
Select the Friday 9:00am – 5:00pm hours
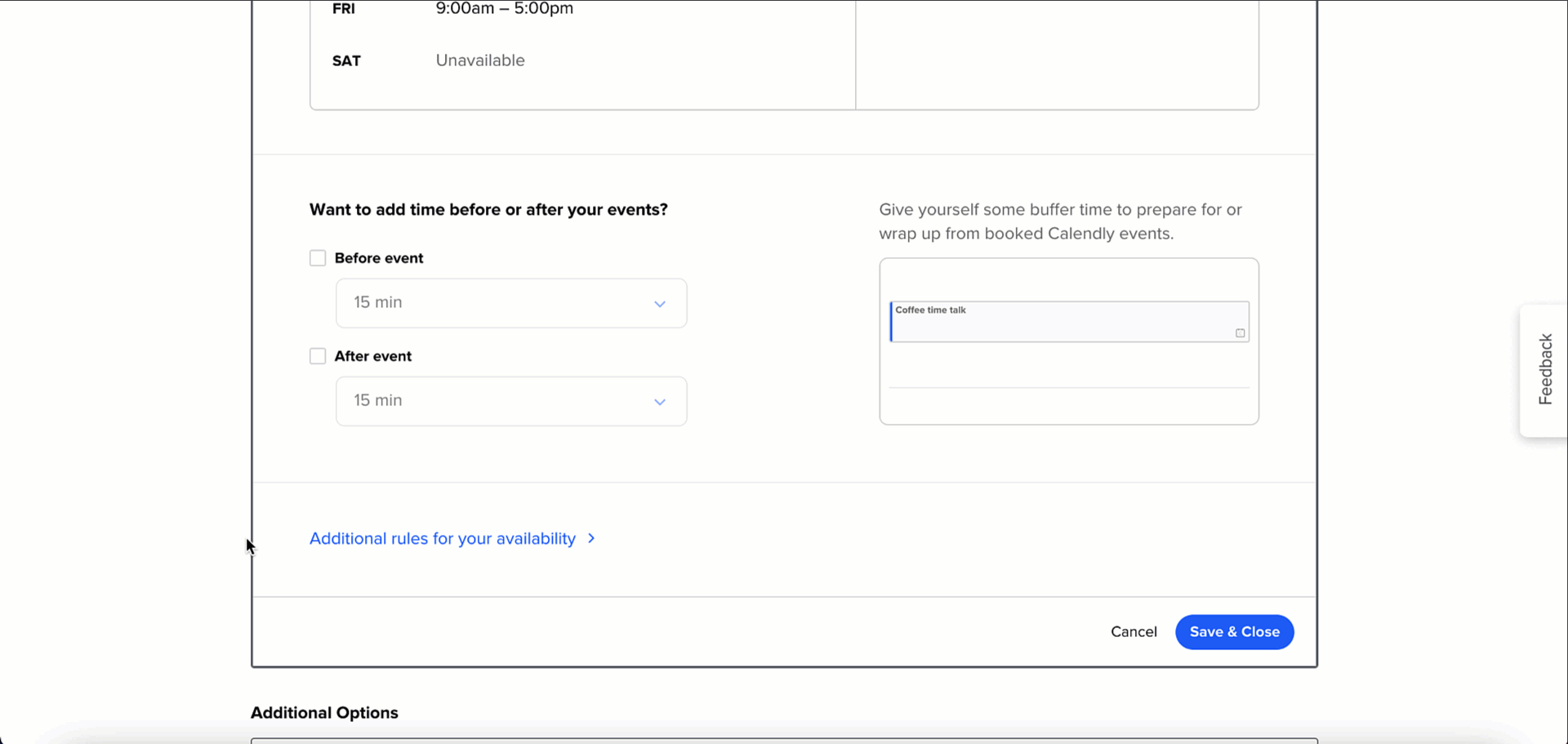click(505, 9)
